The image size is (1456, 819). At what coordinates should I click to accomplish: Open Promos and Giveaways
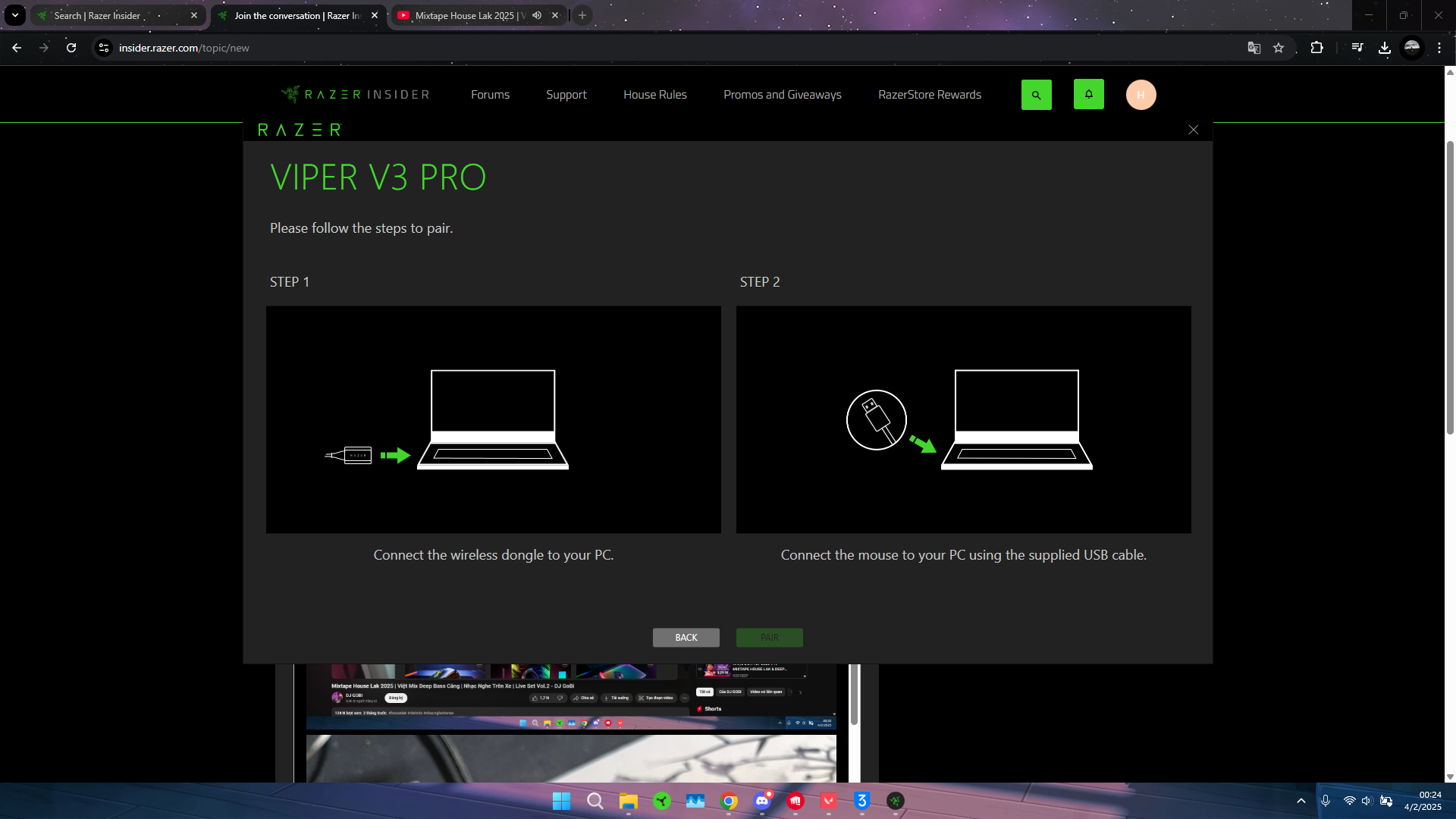tap(783, 95)
